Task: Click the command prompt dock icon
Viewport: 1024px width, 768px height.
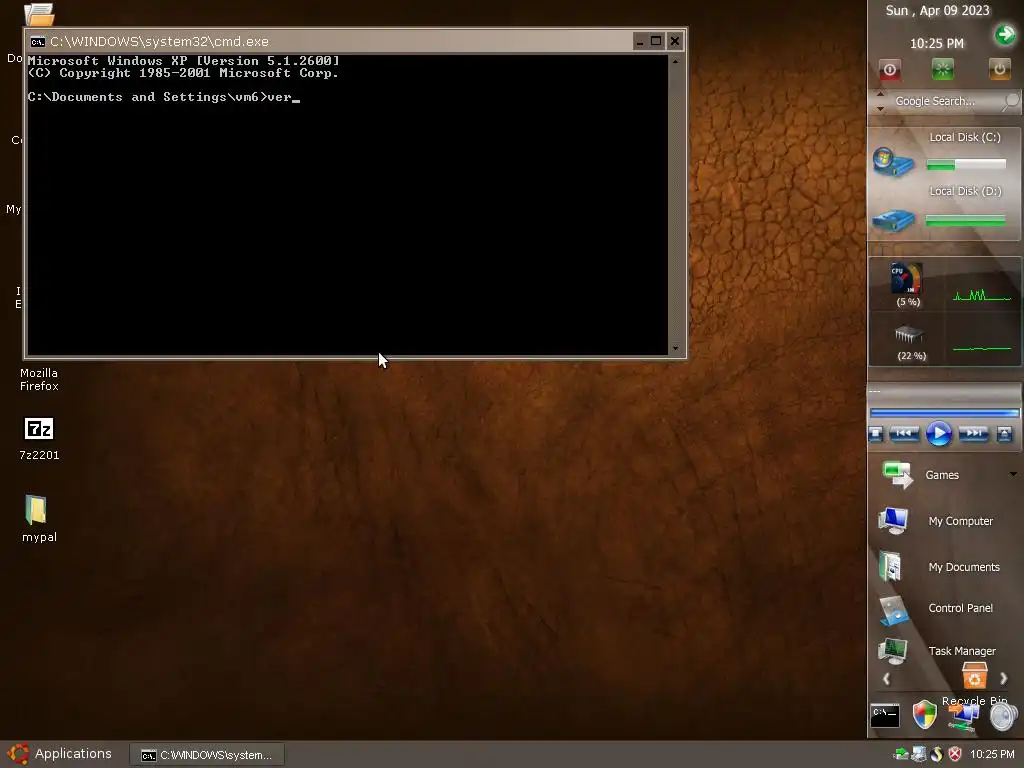Action: 885,716
